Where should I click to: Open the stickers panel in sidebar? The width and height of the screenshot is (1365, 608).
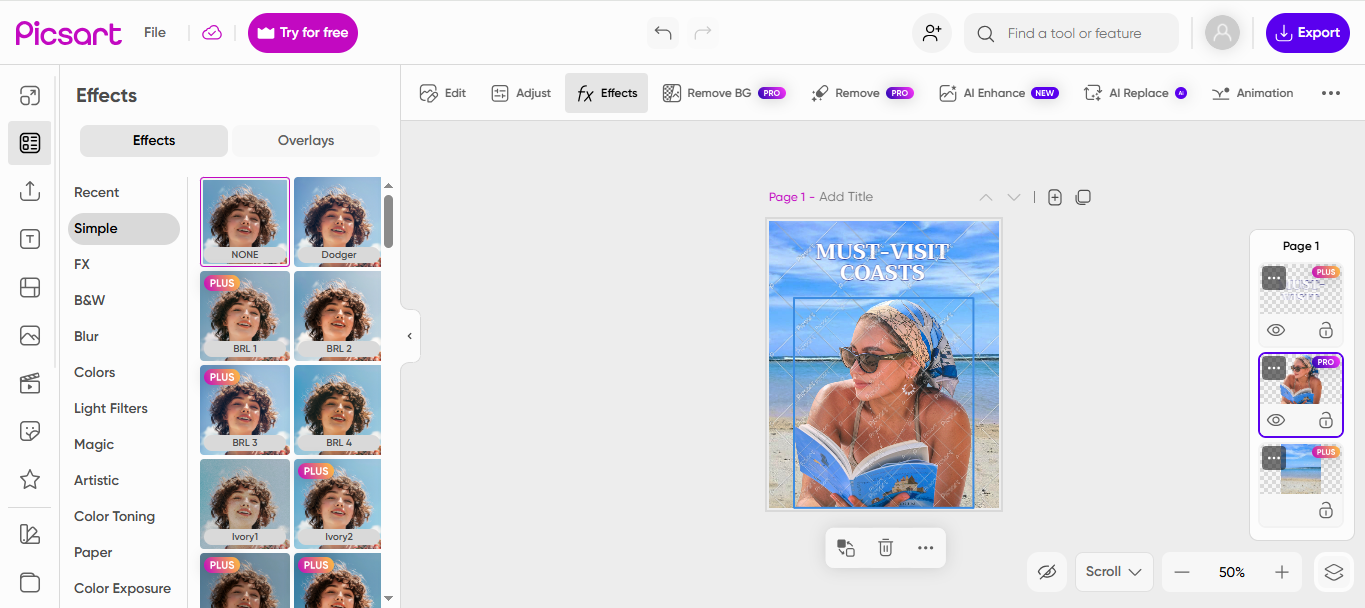[30, 432]
